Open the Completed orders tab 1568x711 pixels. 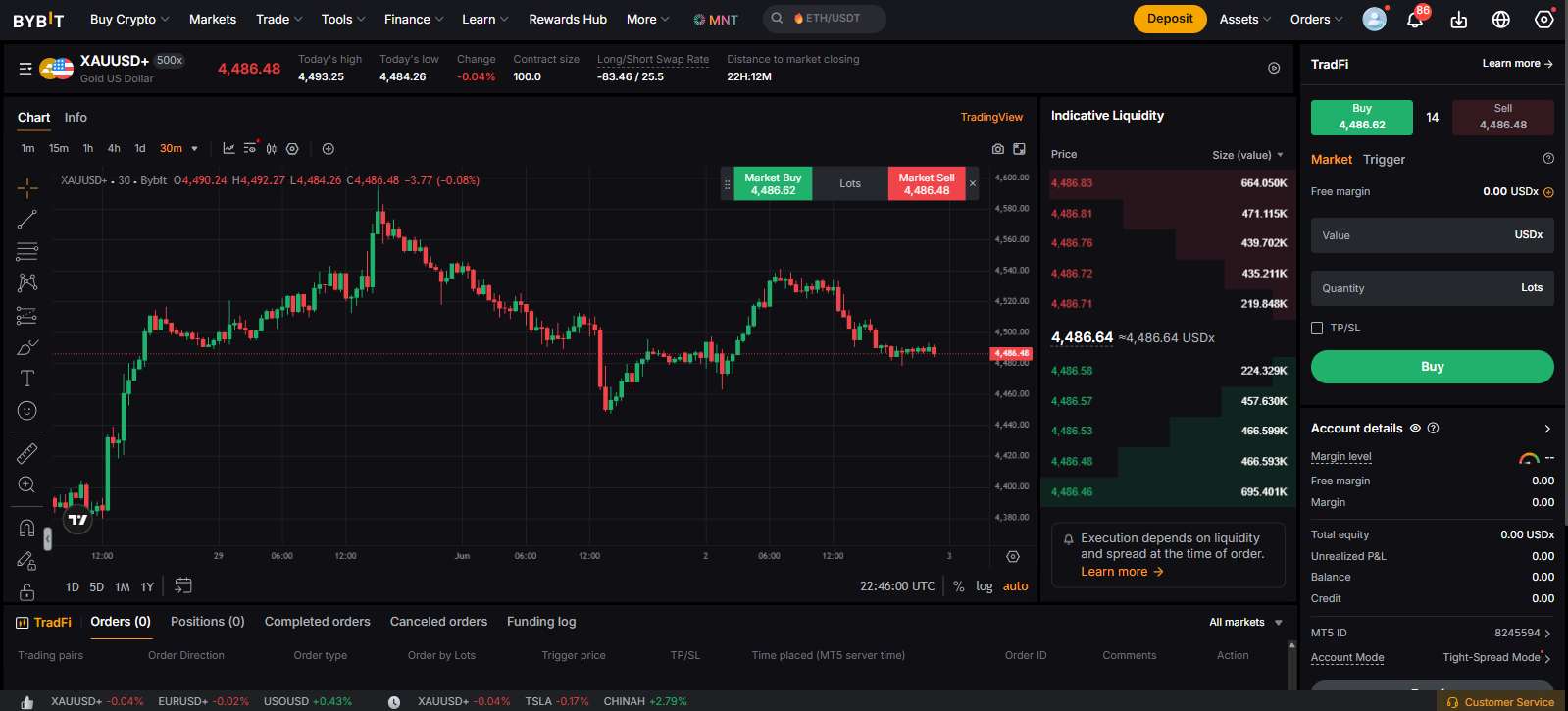coord(318,622)
